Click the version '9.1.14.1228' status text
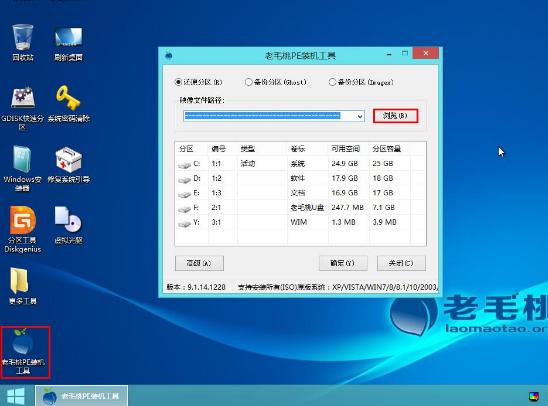This screenshot has width=548, height=406. coord(206,287)
